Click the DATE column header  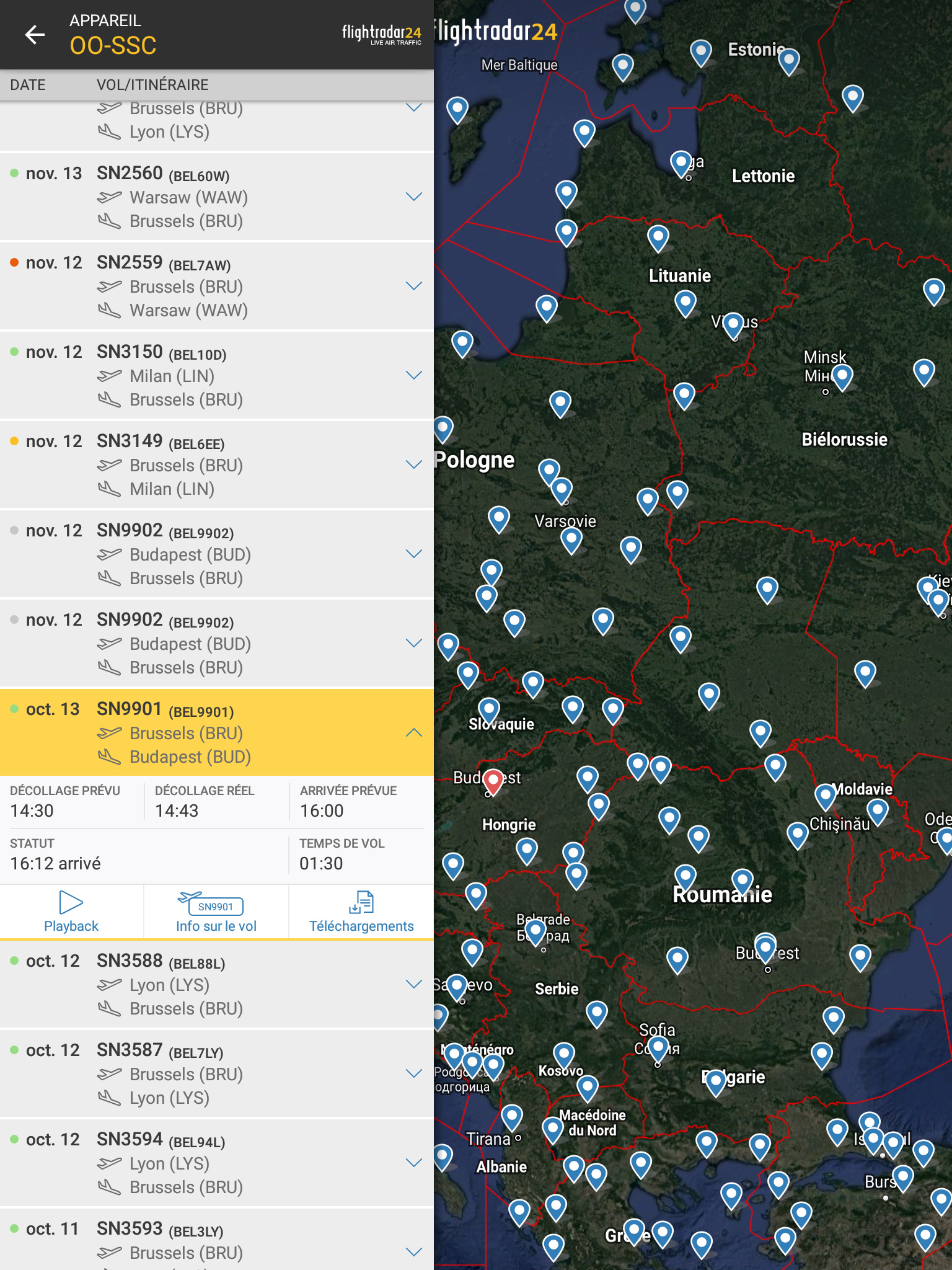point(28,85)
